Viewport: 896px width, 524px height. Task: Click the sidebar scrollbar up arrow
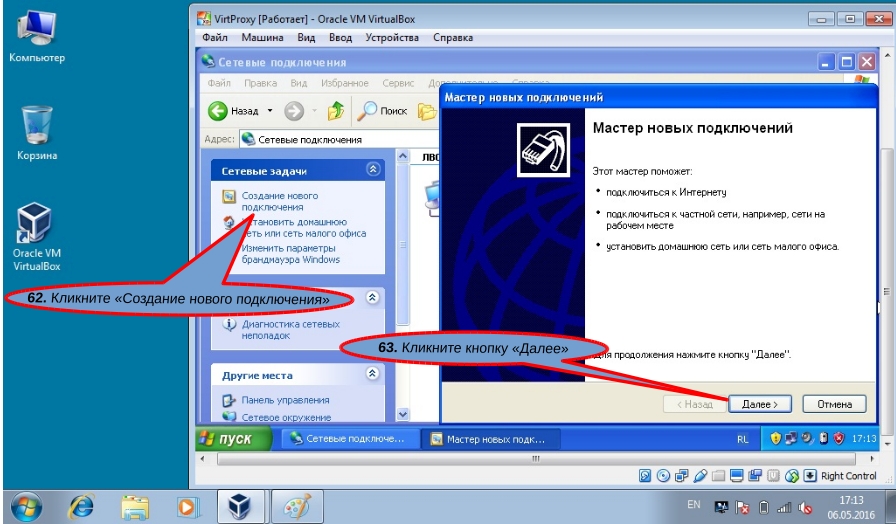(402, 156)
